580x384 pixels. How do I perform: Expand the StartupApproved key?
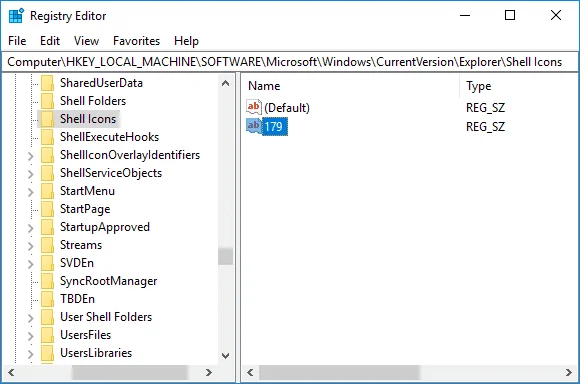pyautogui.click(x=31, y=228)
